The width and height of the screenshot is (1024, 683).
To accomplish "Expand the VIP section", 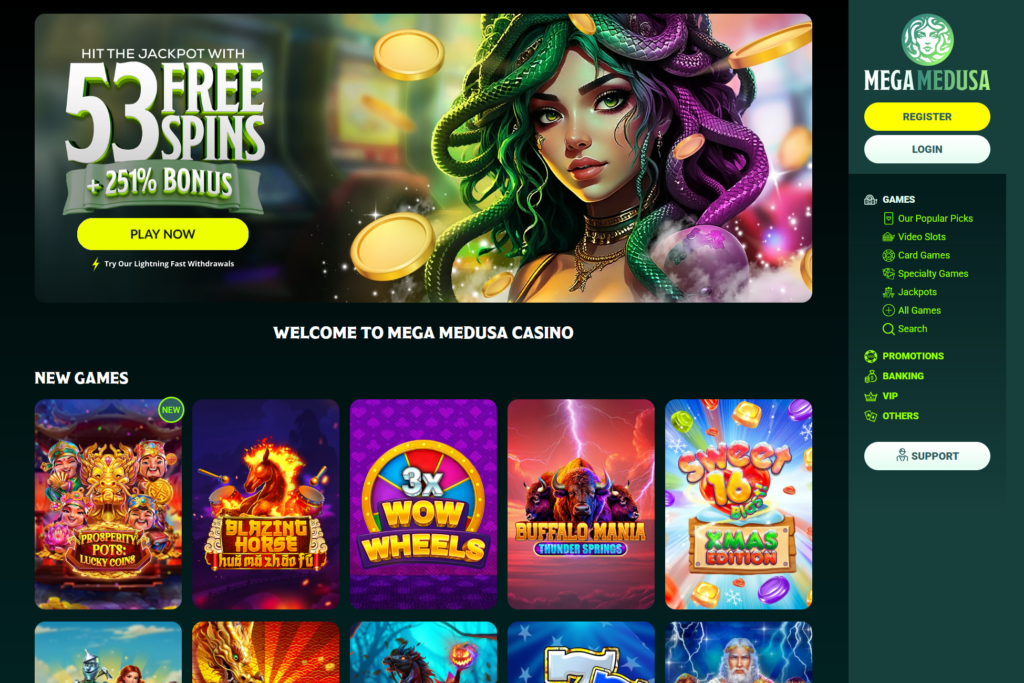I will (x=881, y=396).
